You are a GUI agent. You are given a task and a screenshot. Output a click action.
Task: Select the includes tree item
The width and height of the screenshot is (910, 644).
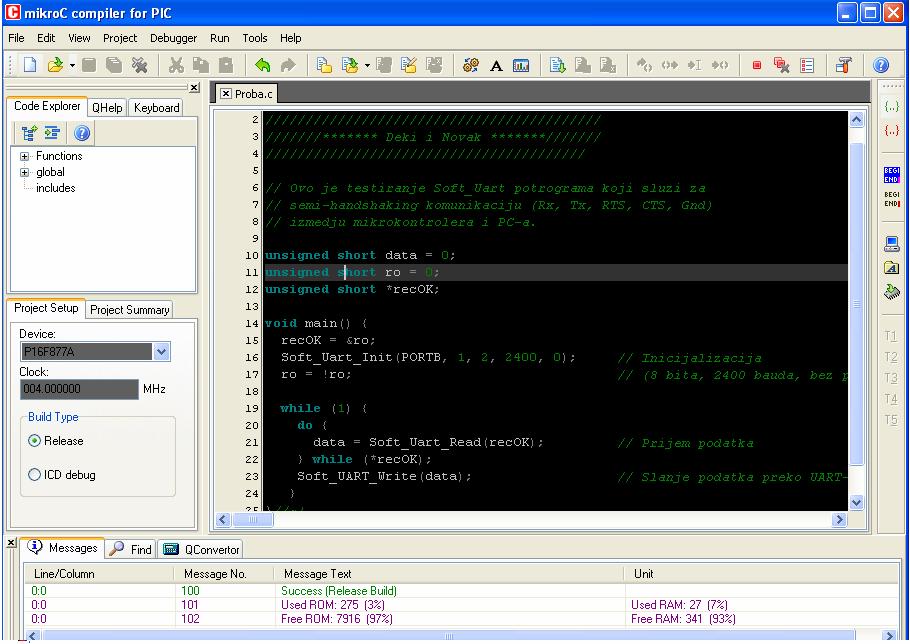coord(56,188)
